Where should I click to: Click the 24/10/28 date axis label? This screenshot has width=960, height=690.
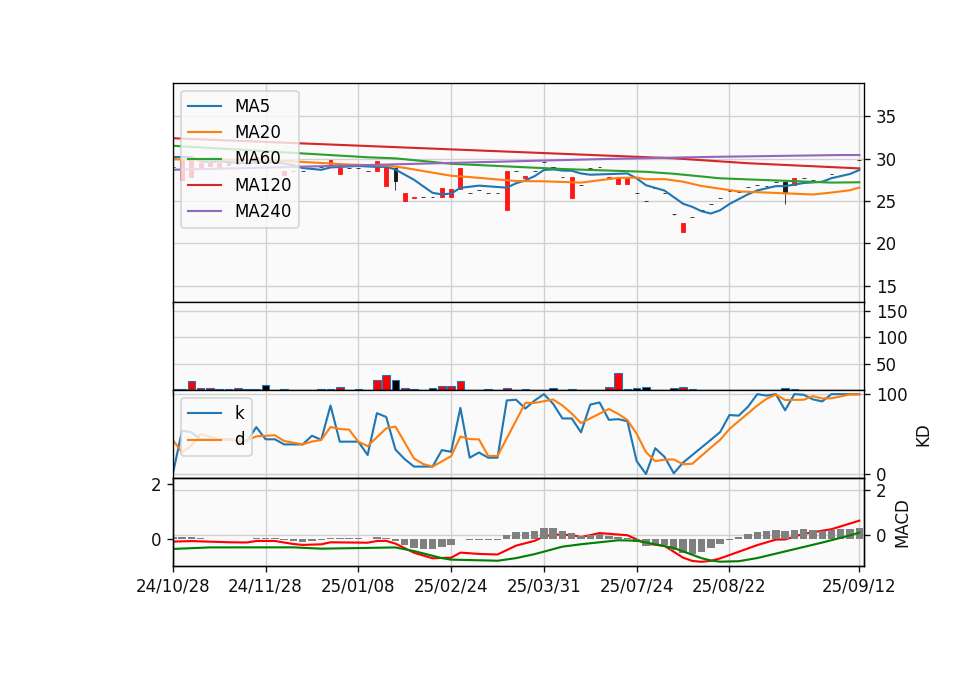pos(173,586)
